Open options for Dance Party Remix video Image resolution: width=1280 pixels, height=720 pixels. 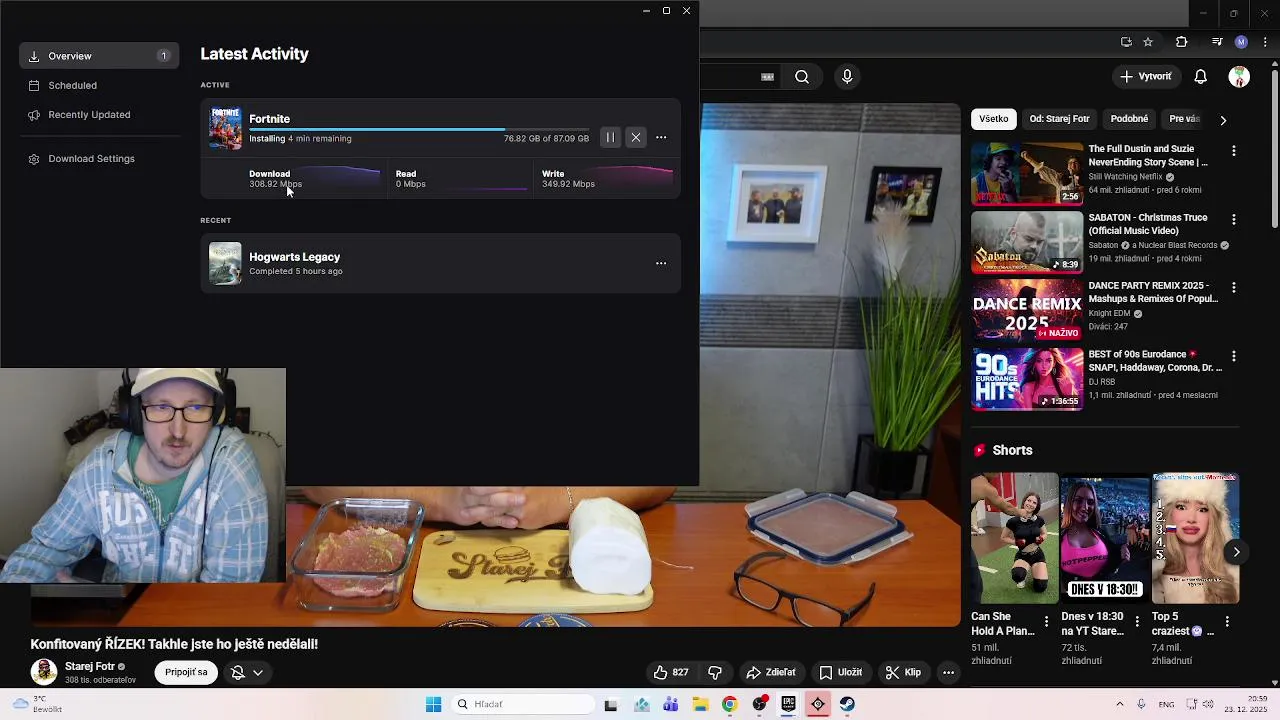point(1234,288)
